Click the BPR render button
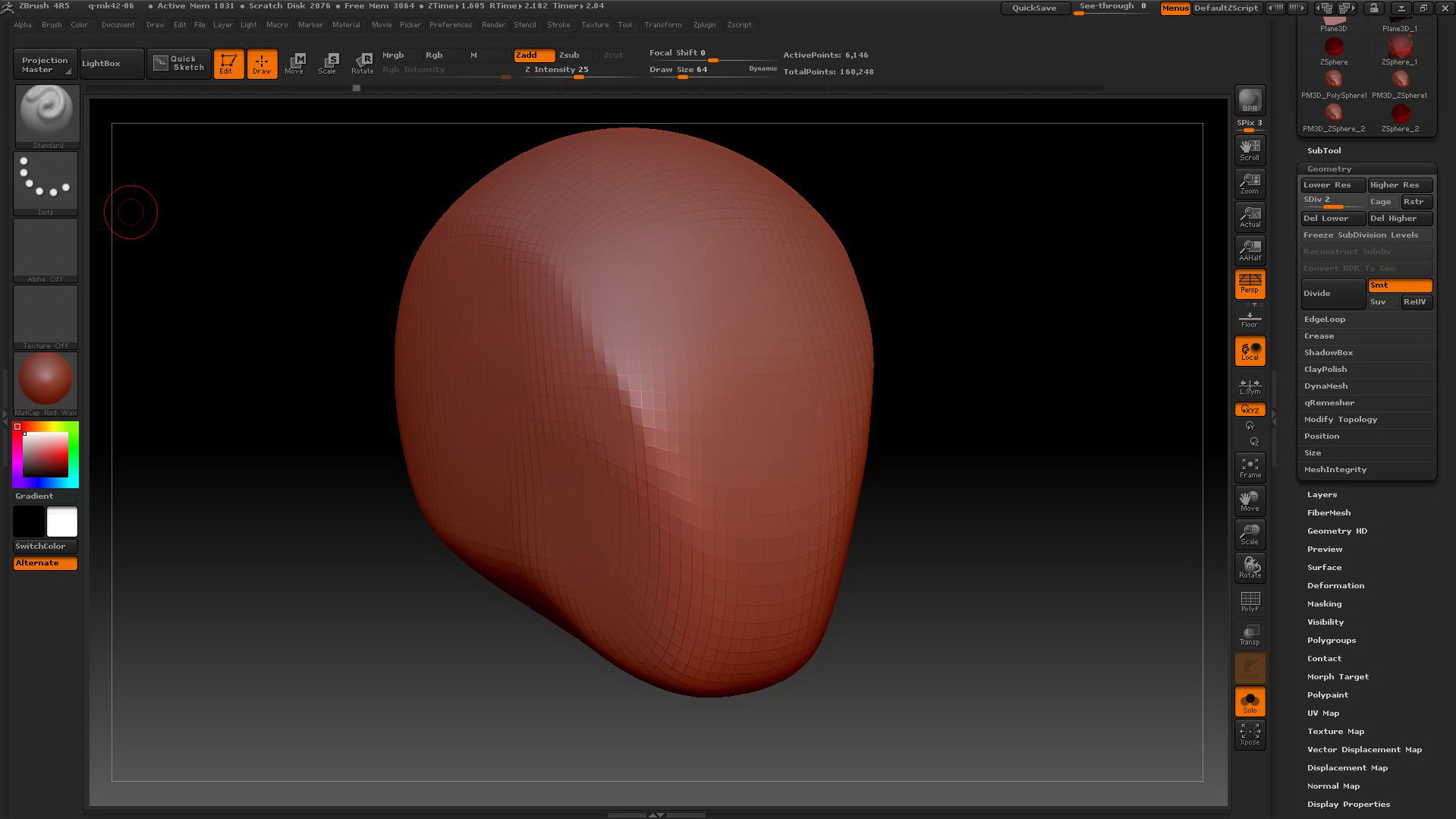The image size is (1456, 819). coord(1250,101)
